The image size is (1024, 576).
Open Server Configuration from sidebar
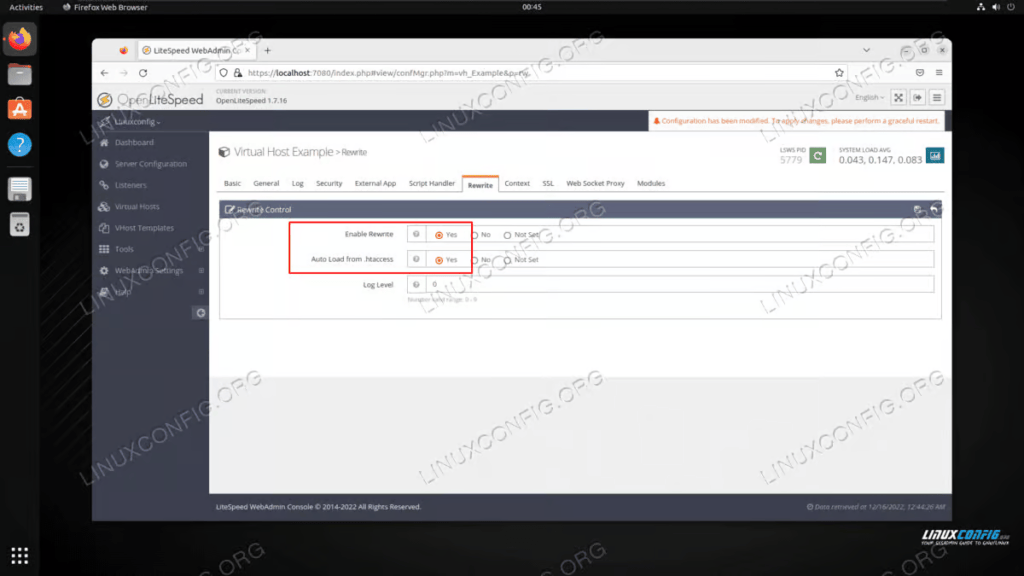coord(150,164)
